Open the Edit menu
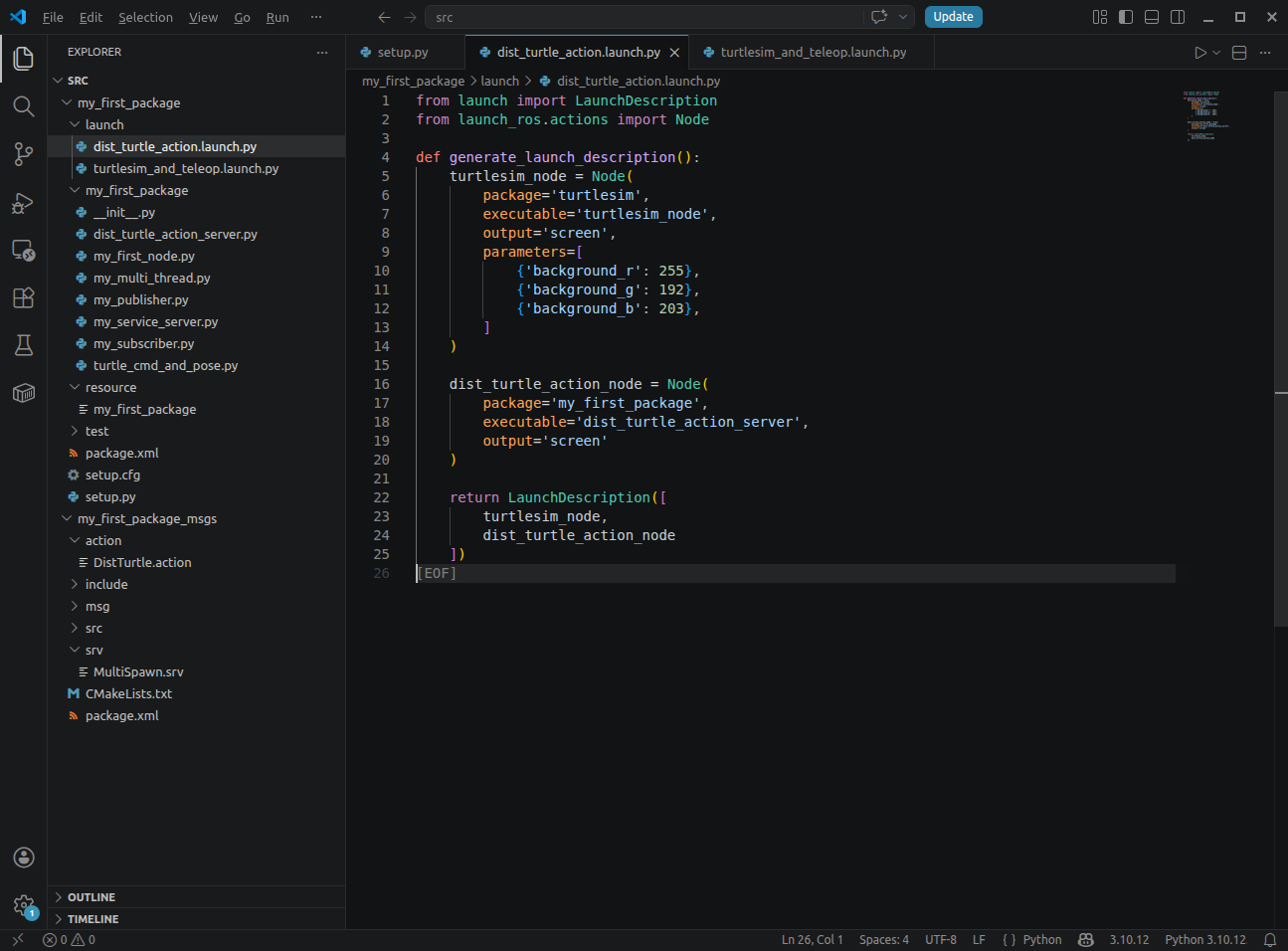Viewport: 1288px width, 951px height. tap(91, 17)
